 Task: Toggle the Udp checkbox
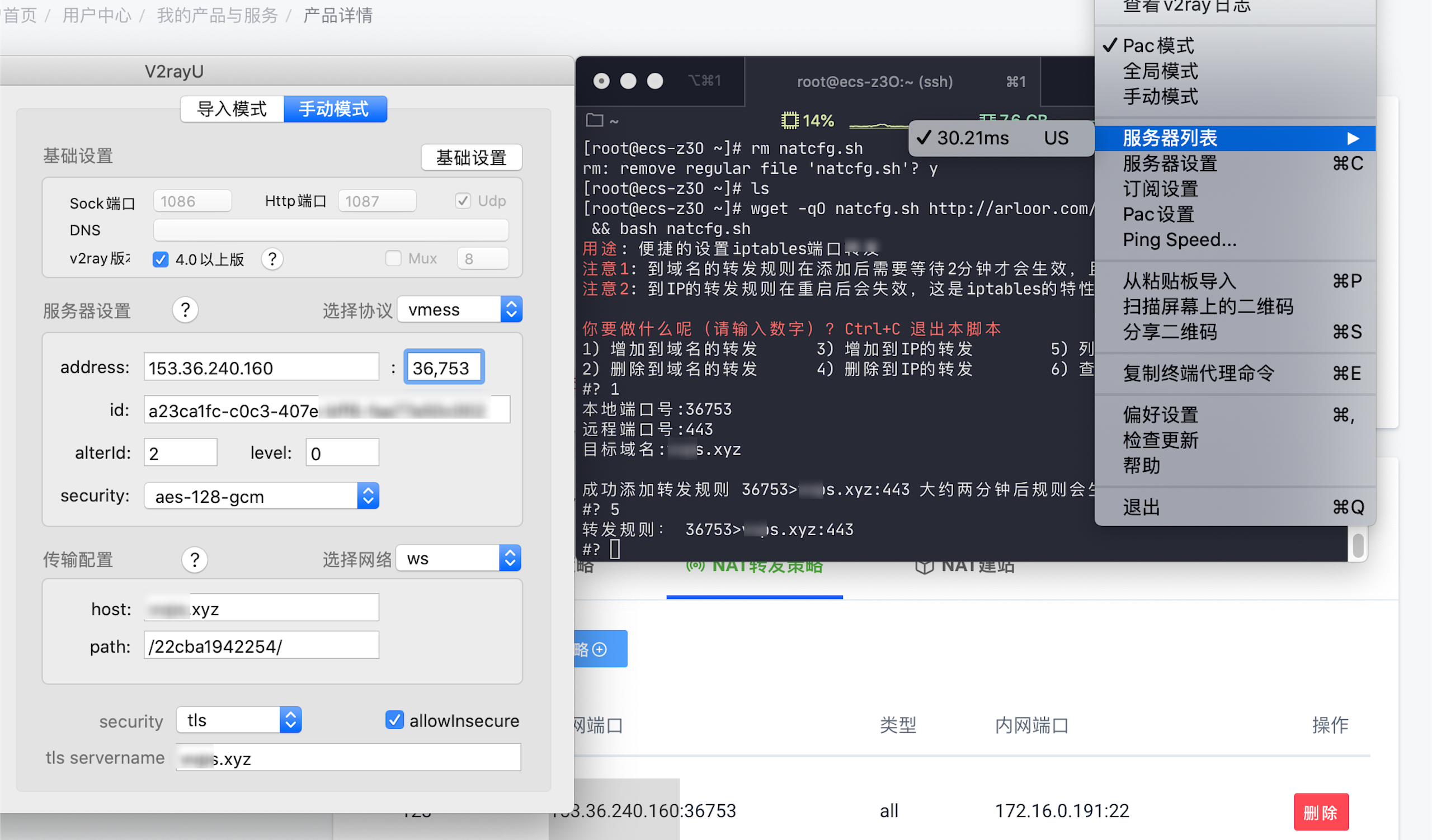[463, 200]
